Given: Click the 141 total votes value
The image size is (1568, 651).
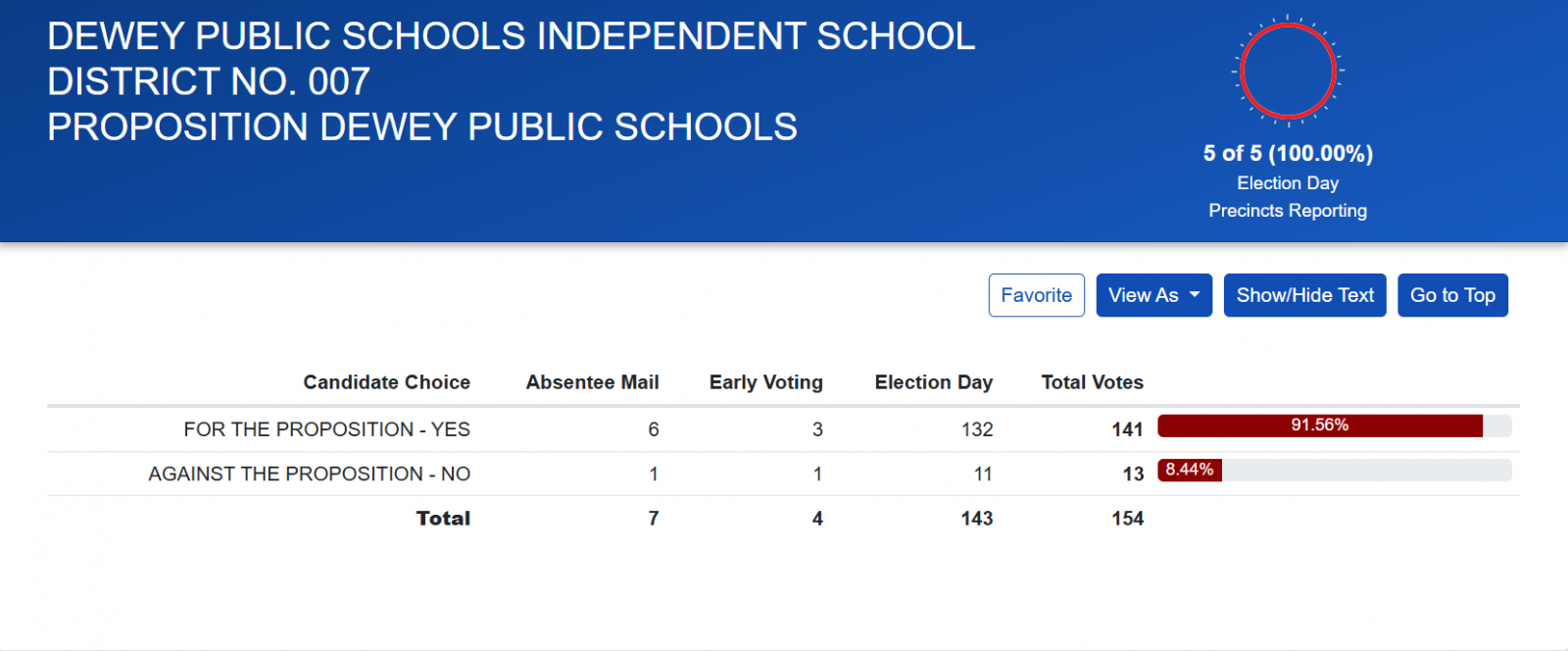Looking at the screenshot, I should click(1127, 429).
